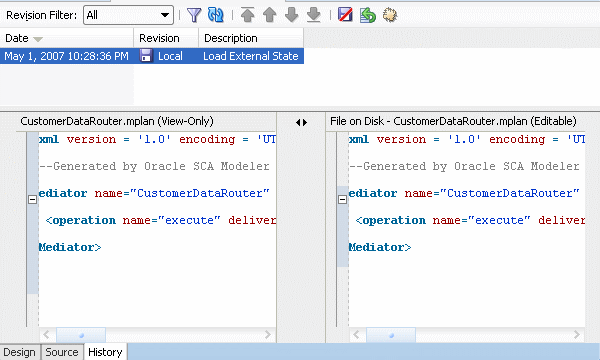
Task: Click operation name="execute" line in Editable pane
Action: pos(470,220)
